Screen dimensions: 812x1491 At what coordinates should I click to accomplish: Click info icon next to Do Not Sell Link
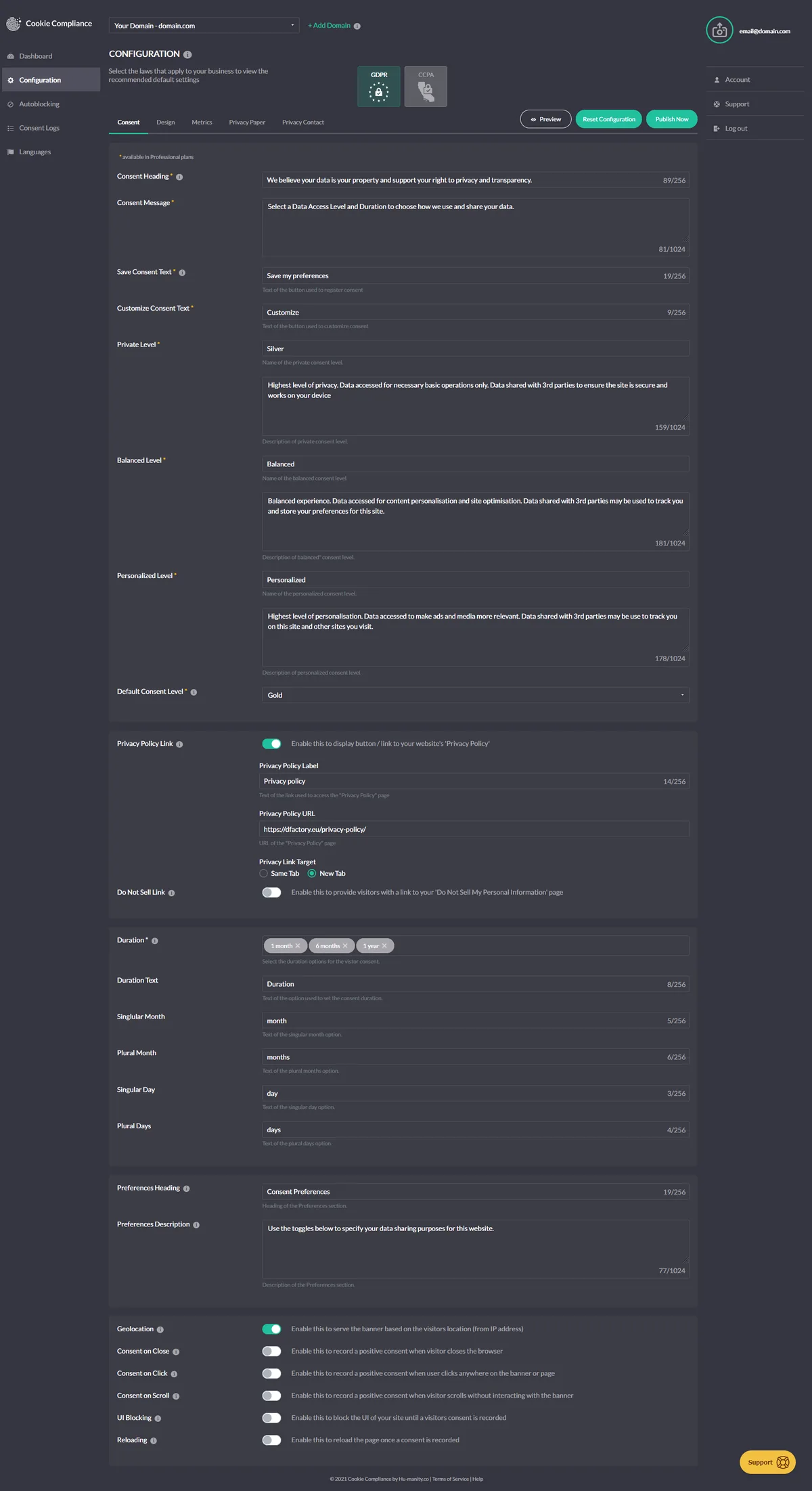click(x=171, y=893)
